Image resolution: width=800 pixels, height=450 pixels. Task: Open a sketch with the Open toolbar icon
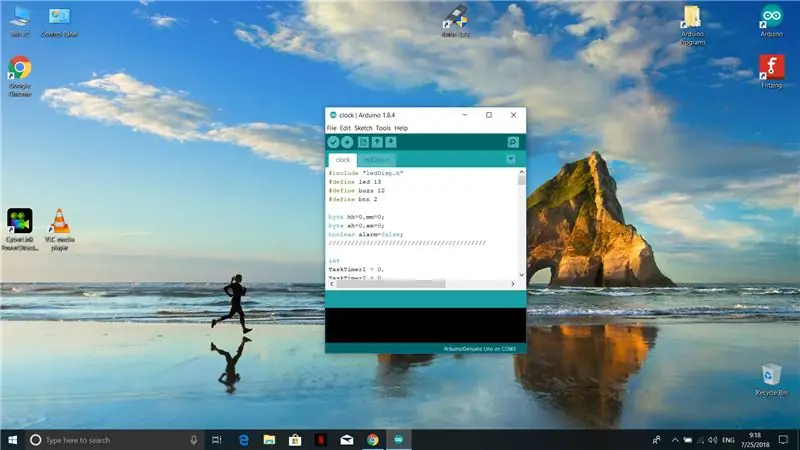[x=377, y=142]
